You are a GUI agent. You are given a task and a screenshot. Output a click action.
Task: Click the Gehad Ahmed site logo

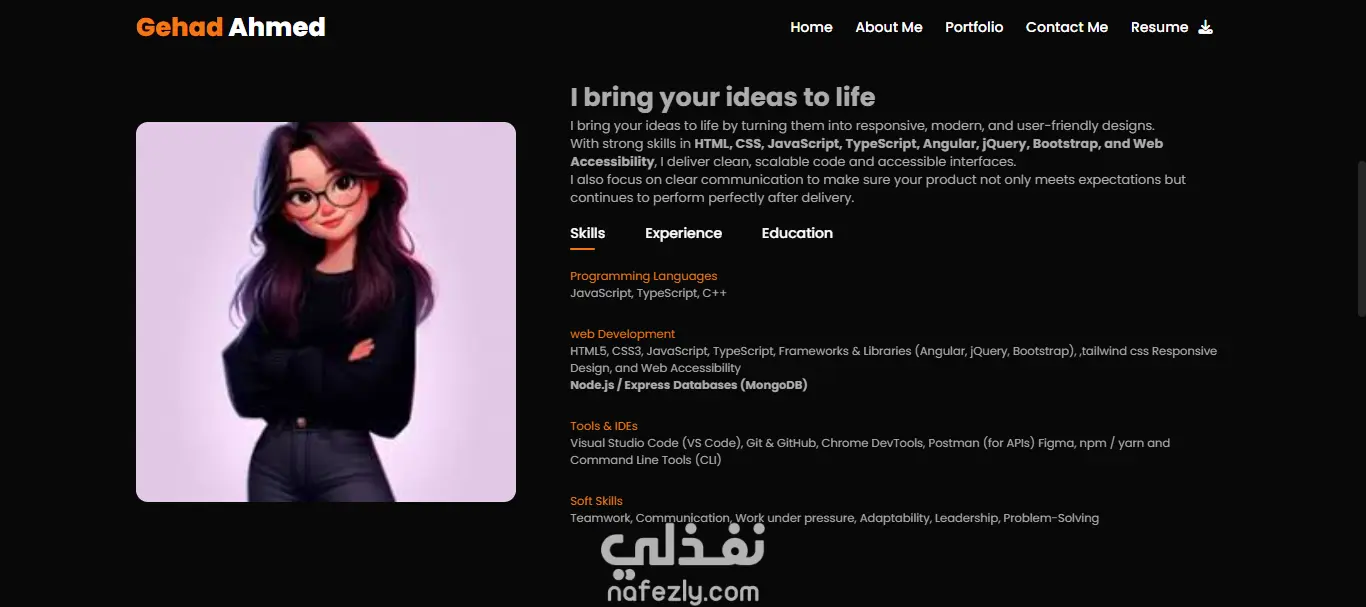coord(231,27)
